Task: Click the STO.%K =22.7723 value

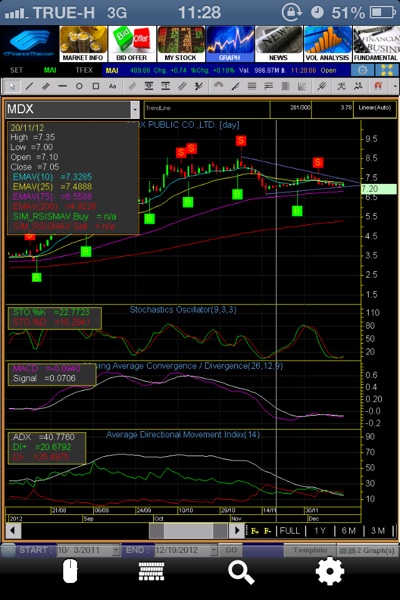Action: (x=52, y=312)
